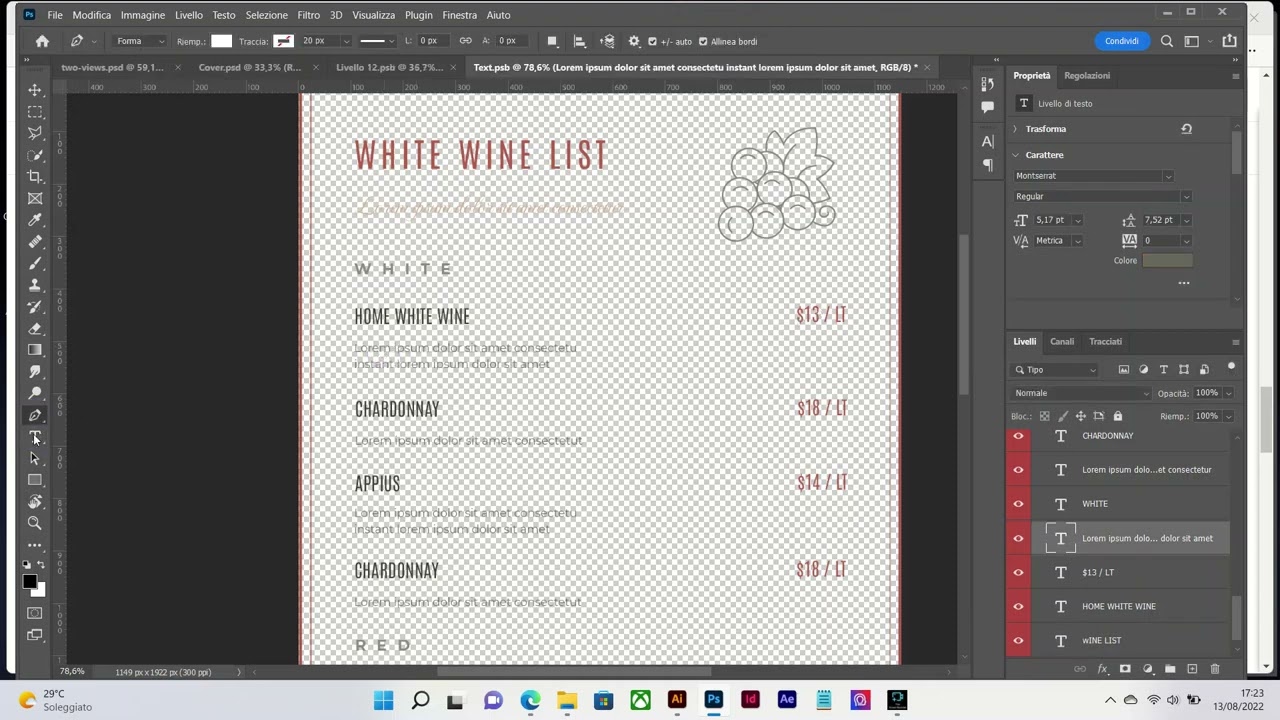Click the fx layer style icon
1280x720 pixels.
coord(1102,669)
